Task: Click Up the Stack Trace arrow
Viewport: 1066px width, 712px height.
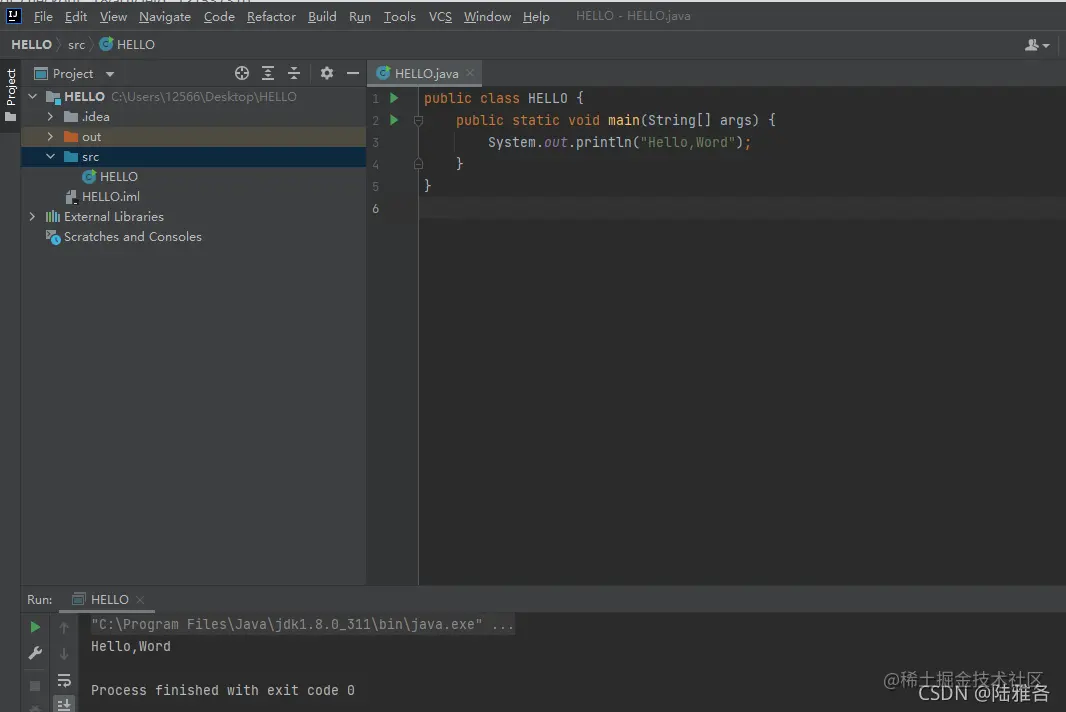Action: [x=64, y=627]
